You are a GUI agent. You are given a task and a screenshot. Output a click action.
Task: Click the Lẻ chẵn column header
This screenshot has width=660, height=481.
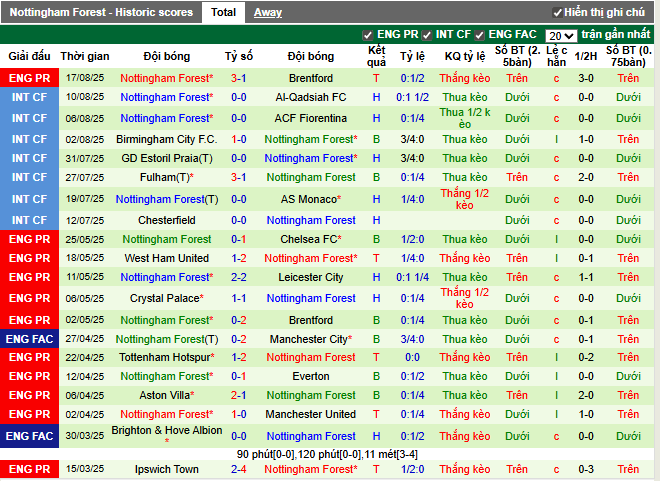coord(556,56)
